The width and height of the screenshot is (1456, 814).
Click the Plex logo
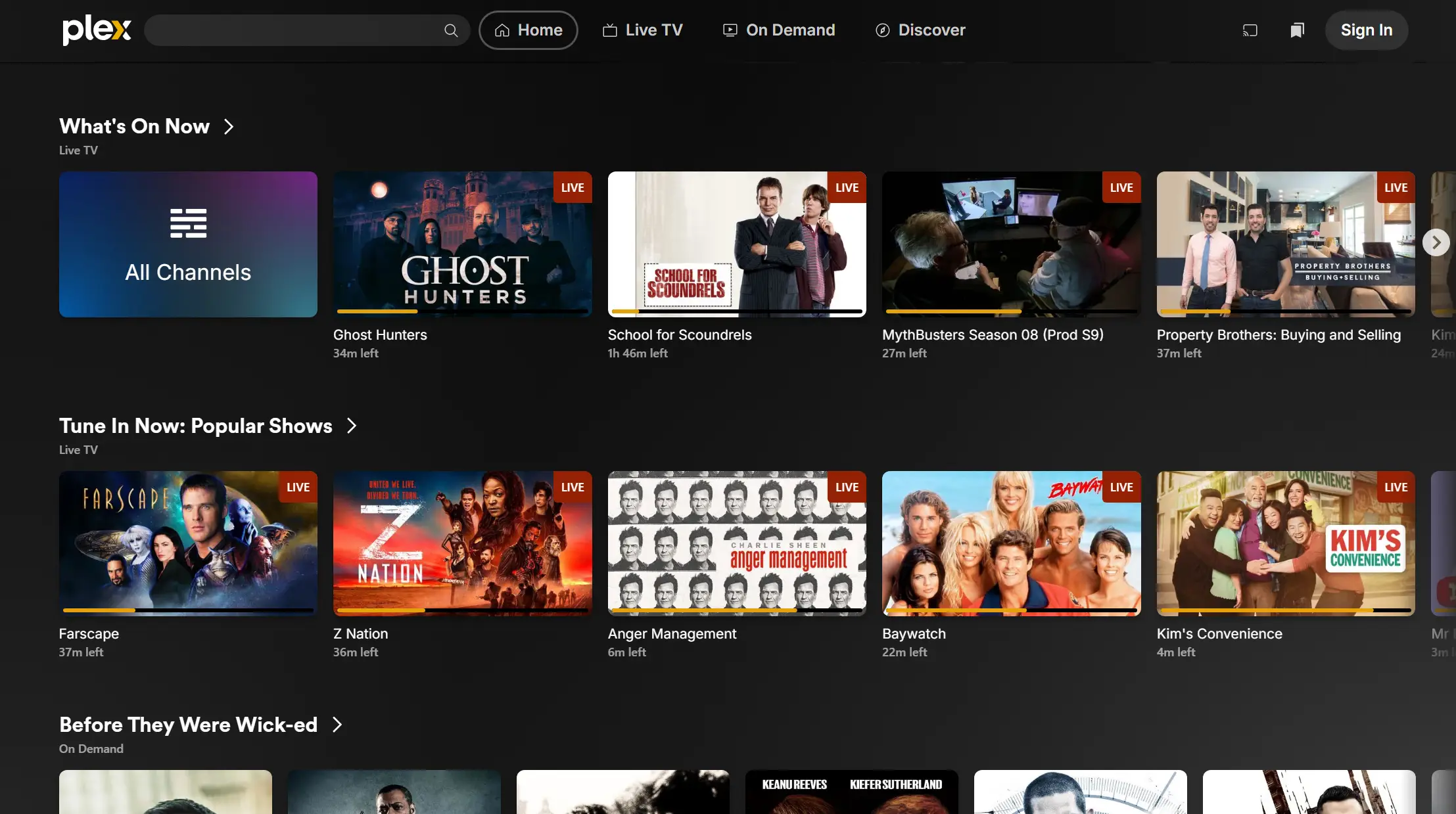pos(96,30)
